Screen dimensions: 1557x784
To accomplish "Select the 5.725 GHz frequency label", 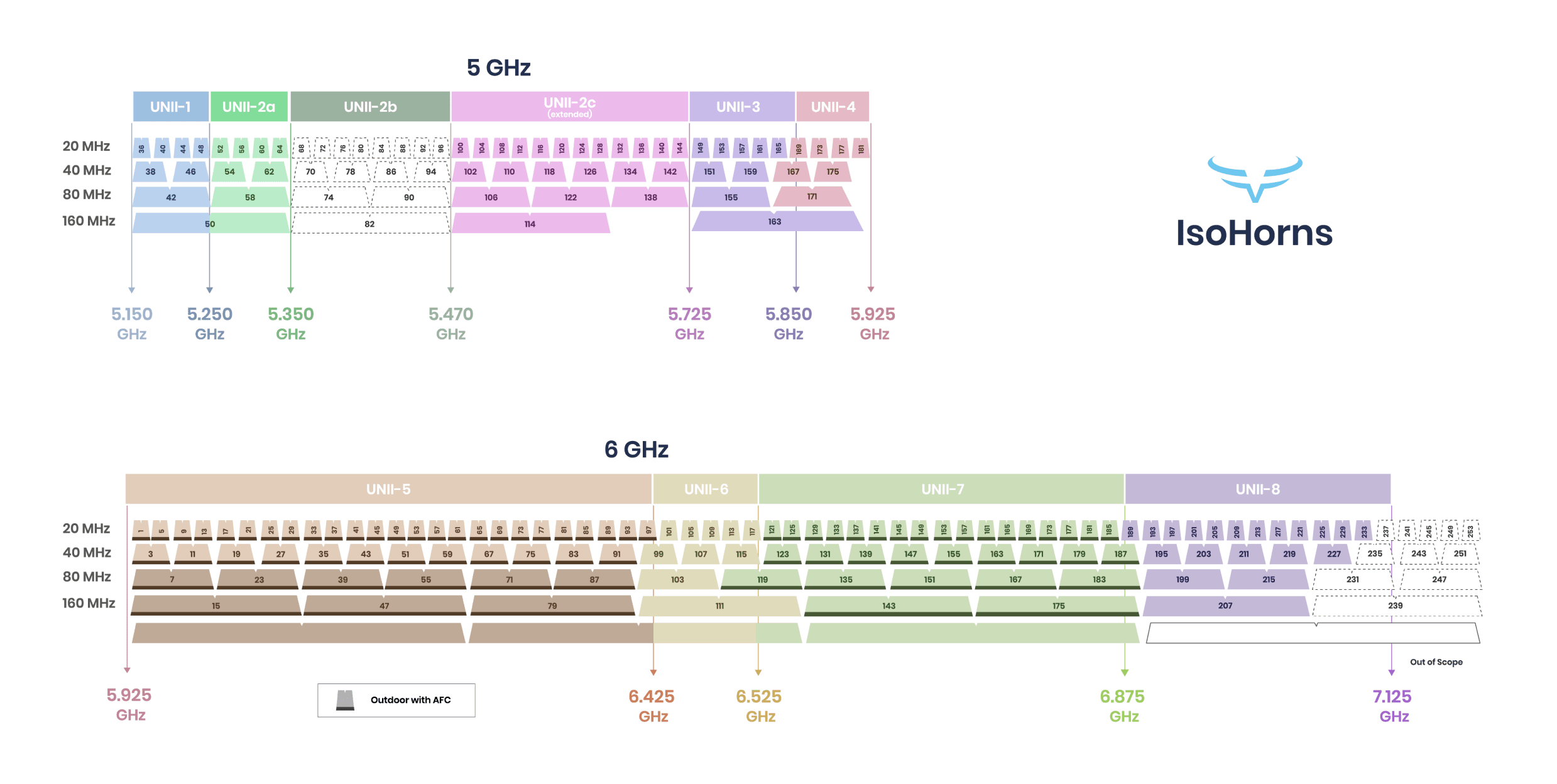I will coord(689,324).
